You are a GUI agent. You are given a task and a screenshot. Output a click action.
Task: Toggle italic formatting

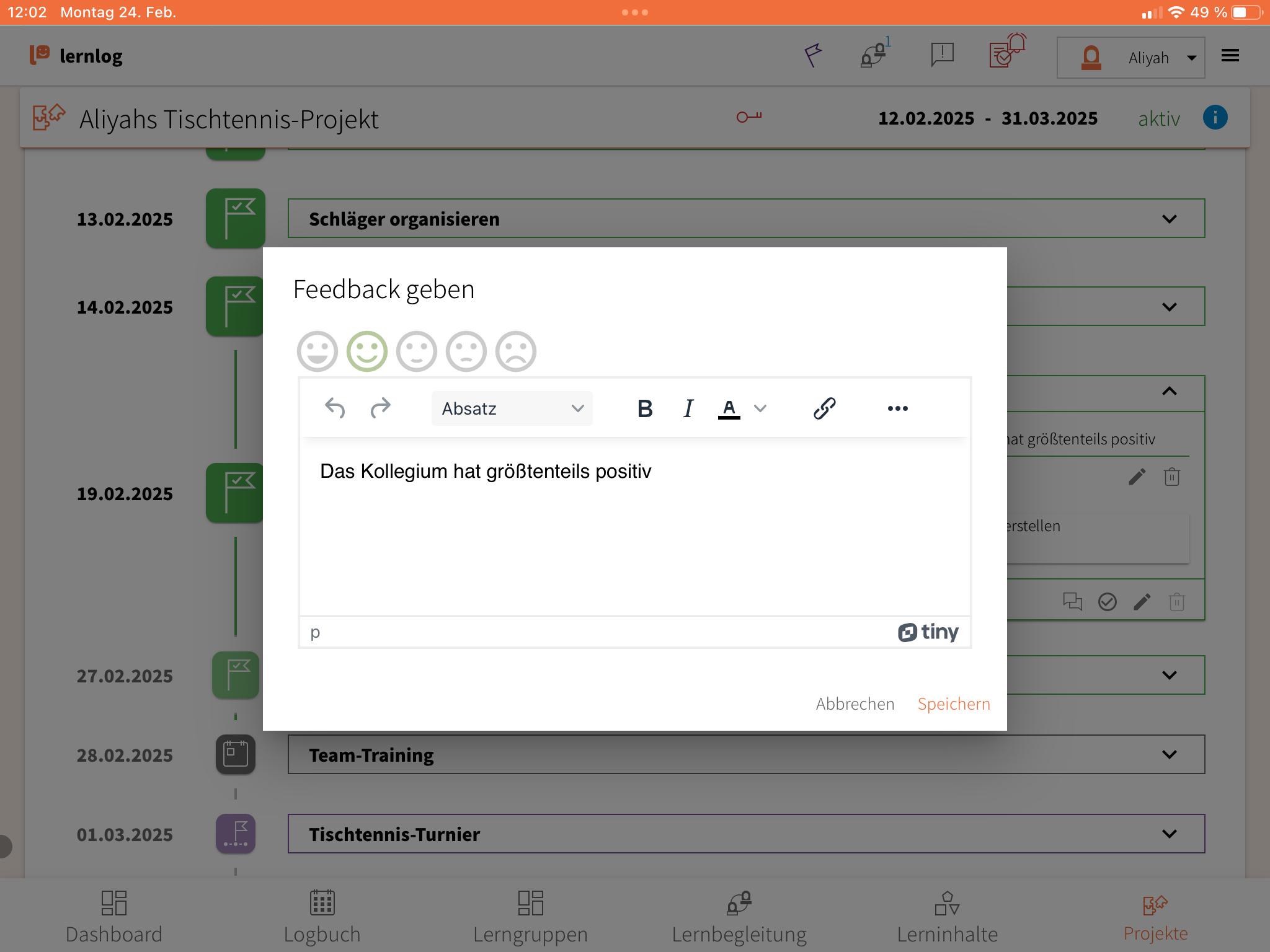[688, 408]
